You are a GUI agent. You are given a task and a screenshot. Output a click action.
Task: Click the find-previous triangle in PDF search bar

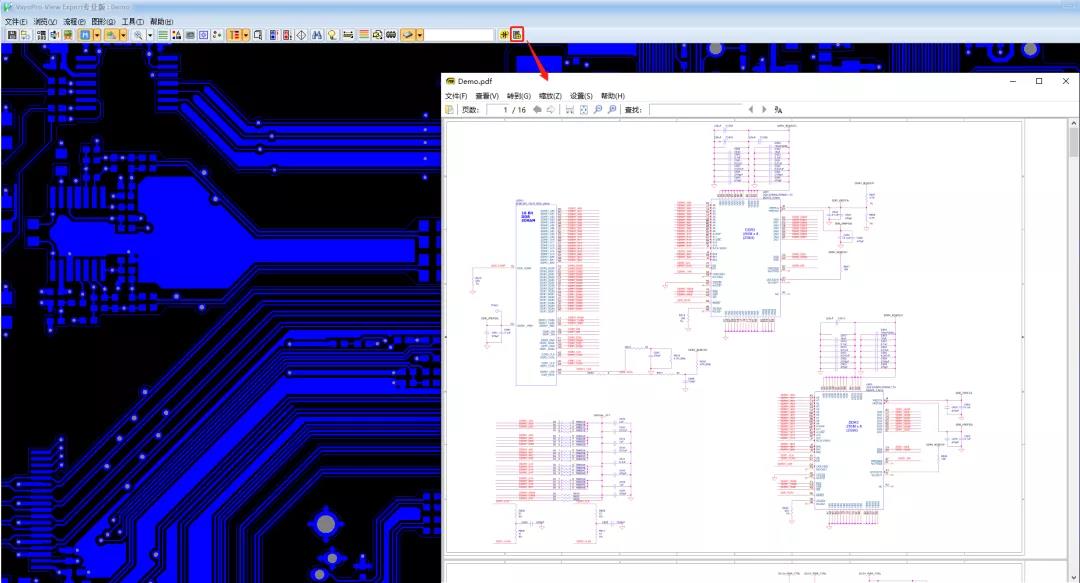(x=751, y=110)
